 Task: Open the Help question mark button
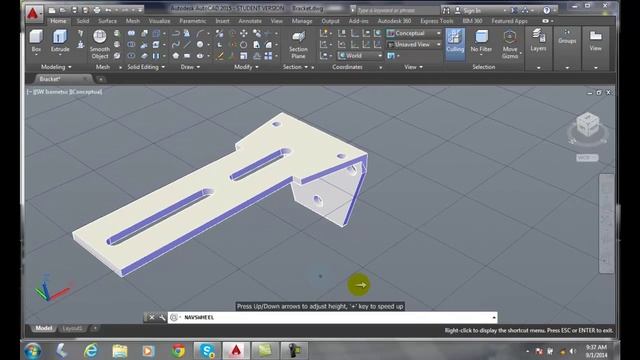[x=547, y=10]
